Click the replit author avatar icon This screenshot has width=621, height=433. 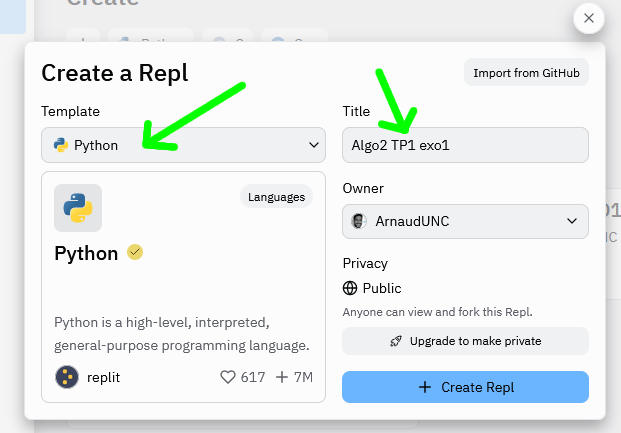[66, 377]
